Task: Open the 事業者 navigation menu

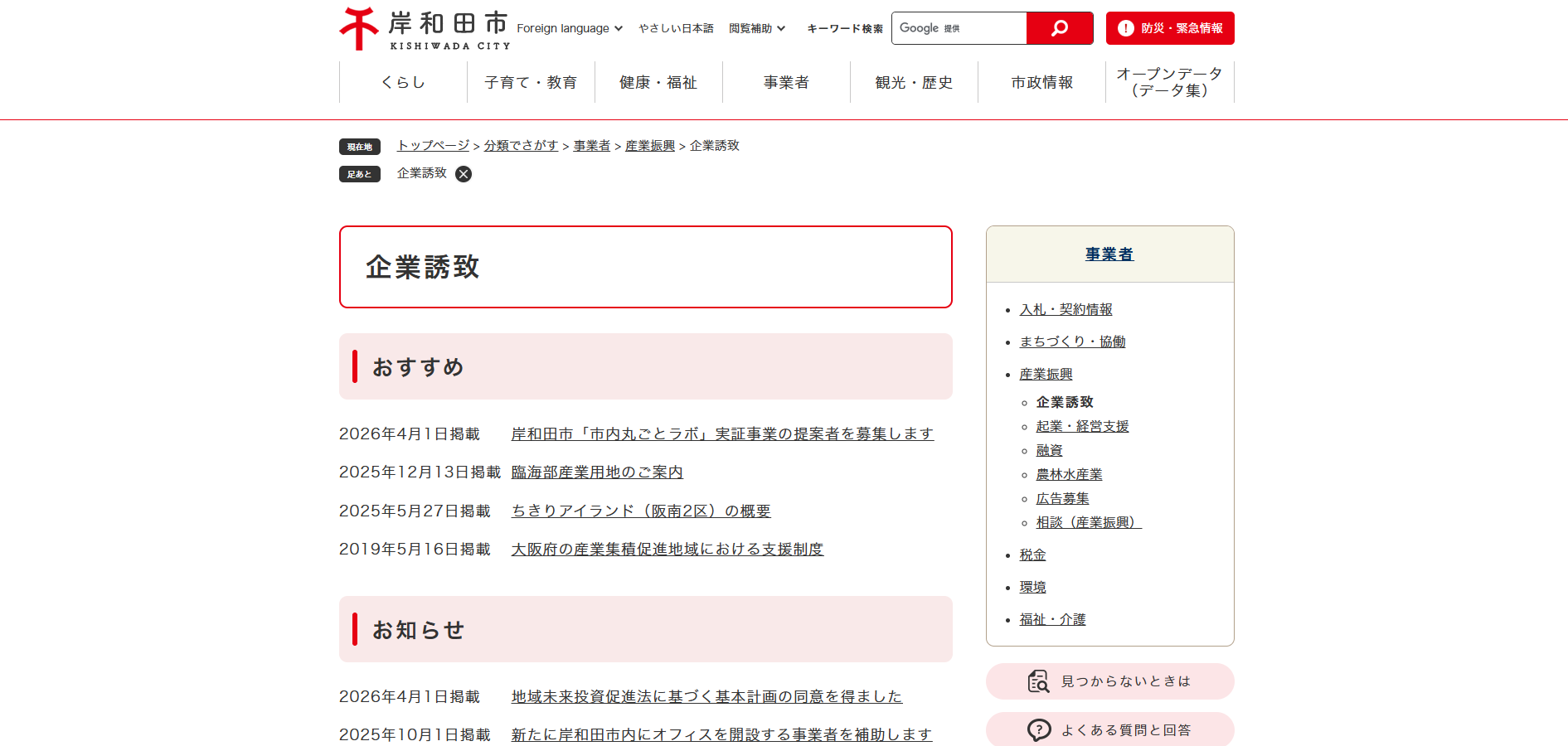Action: tap(786, 82)
